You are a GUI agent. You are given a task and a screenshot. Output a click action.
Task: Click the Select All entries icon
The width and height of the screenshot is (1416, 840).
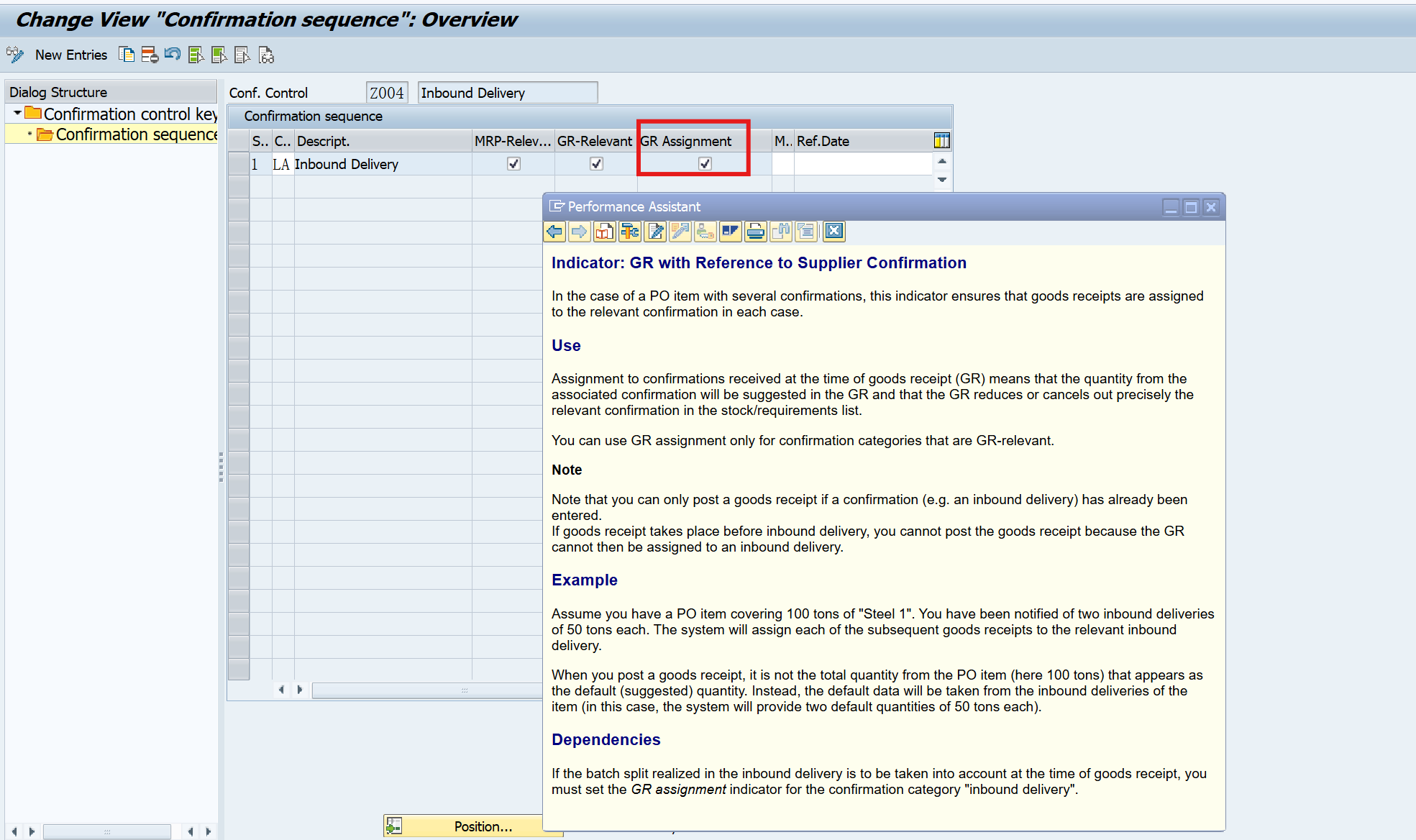tap(196, 55)
